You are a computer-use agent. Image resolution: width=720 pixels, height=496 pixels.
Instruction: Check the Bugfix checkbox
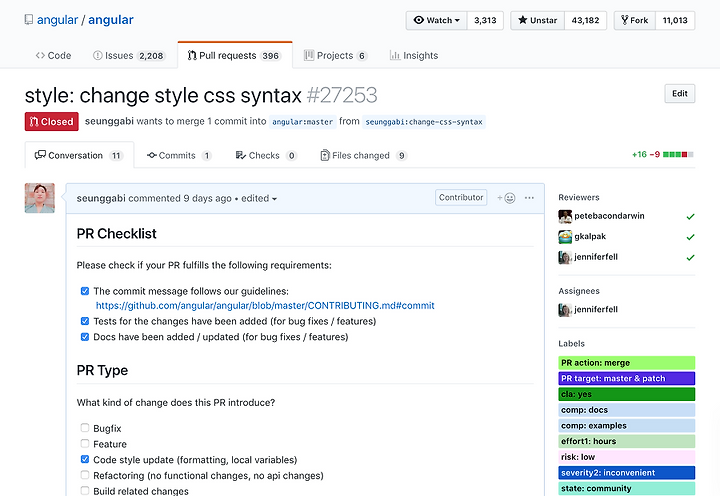point(85,428)
